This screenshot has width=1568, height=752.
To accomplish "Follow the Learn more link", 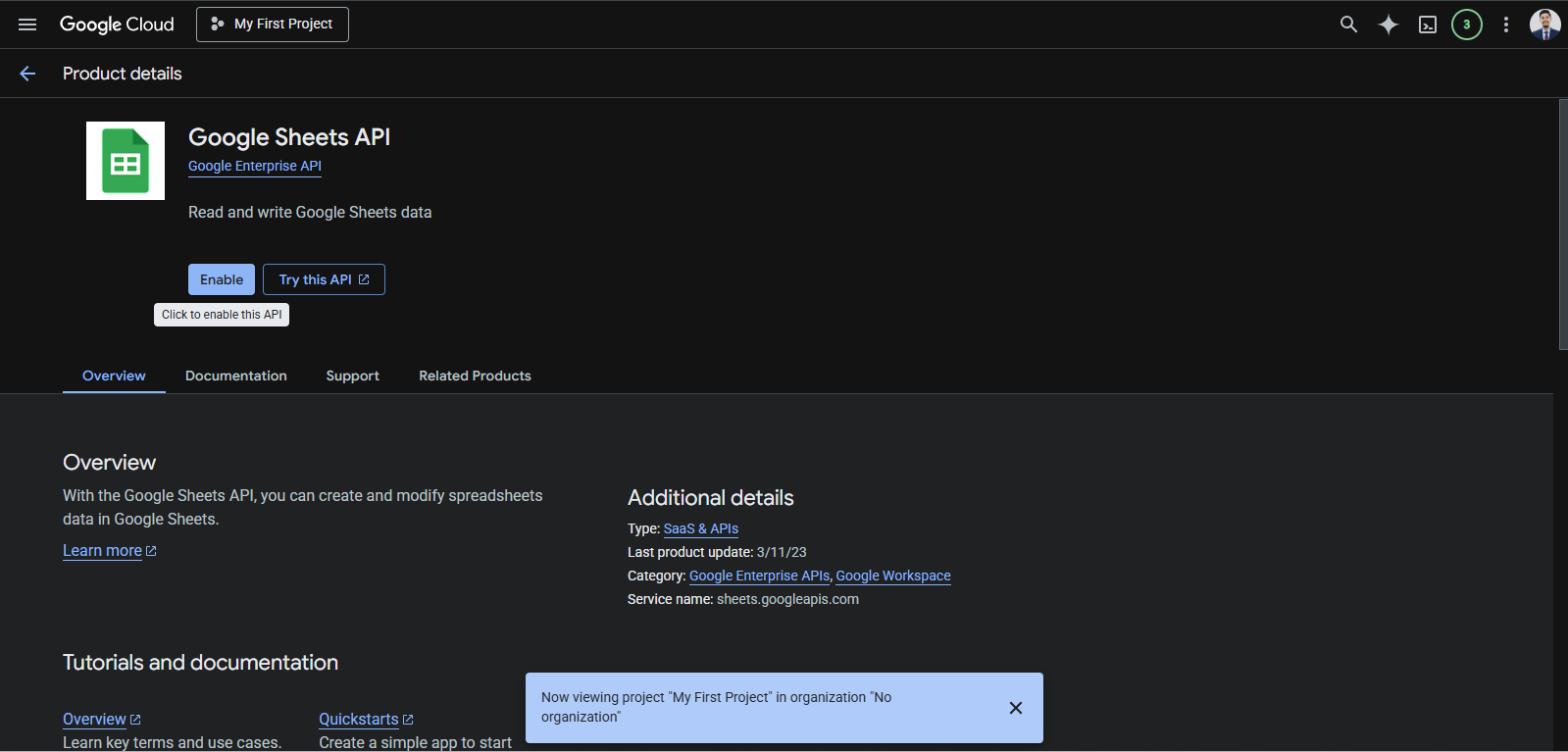I will click(109, 551).
